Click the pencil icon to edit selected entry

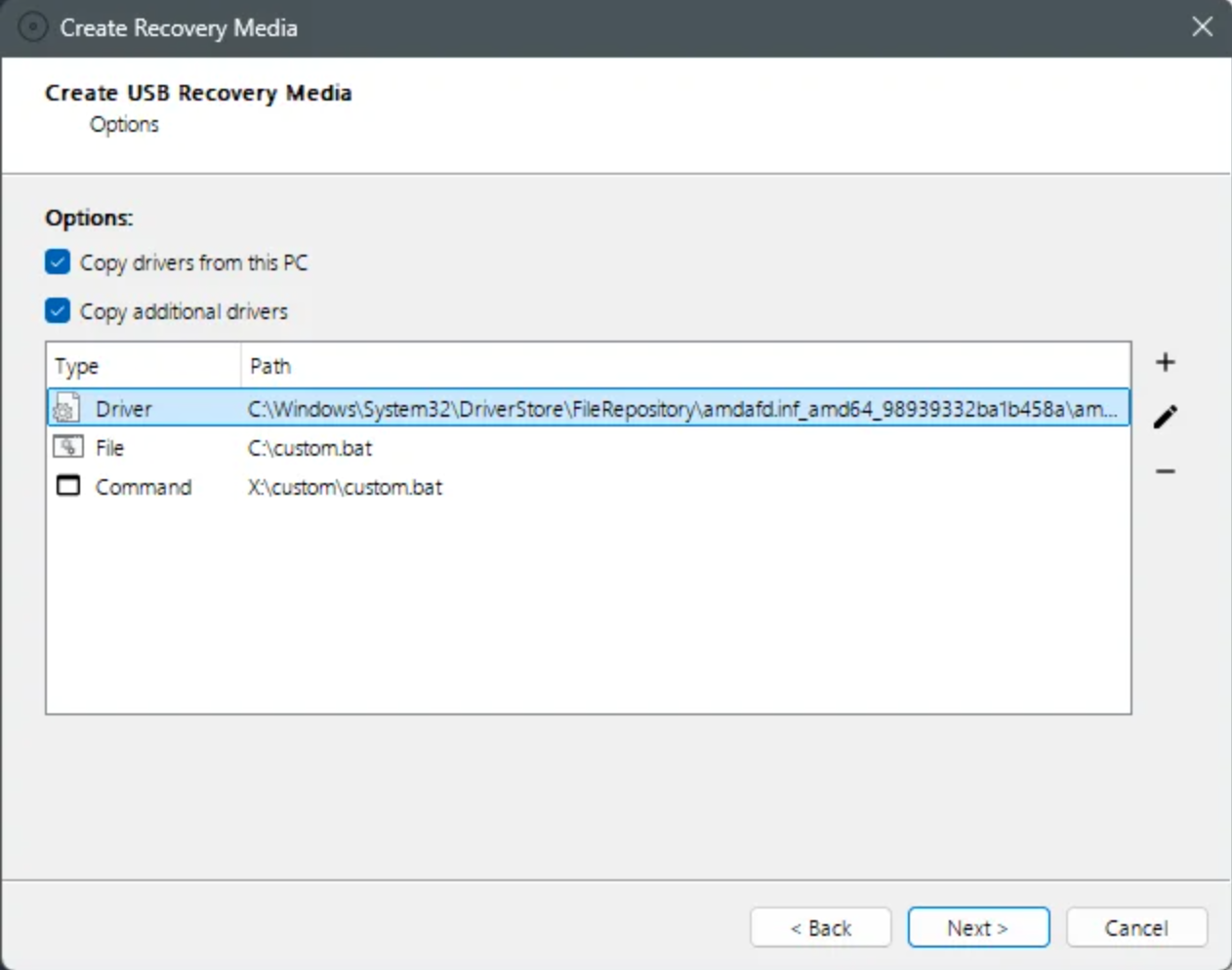tap(1165, 418)
